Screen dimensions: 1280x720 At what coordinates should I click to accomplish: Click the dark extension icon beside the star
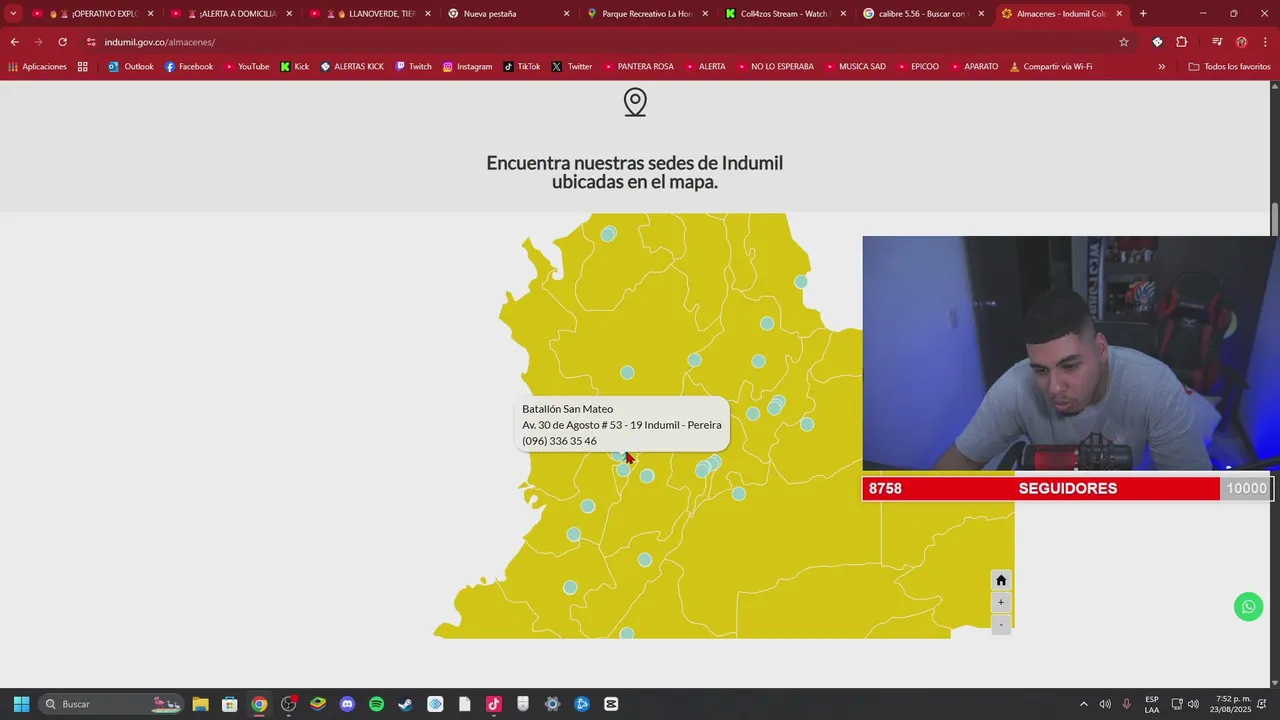[x=1157, y=42]
